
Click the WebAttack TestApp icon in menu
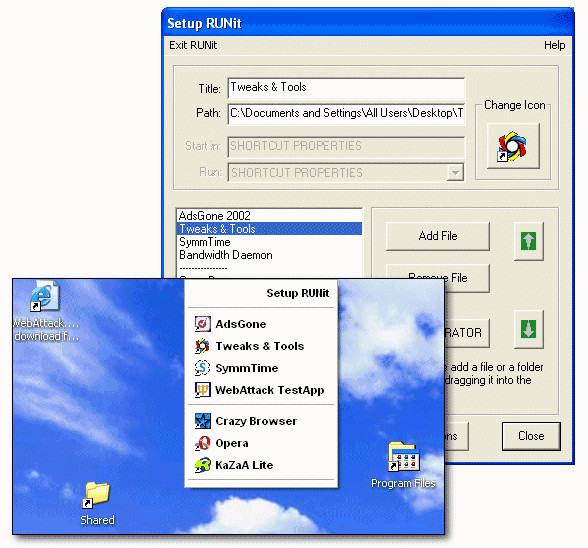pyautogui.click(x=202, y=390)
